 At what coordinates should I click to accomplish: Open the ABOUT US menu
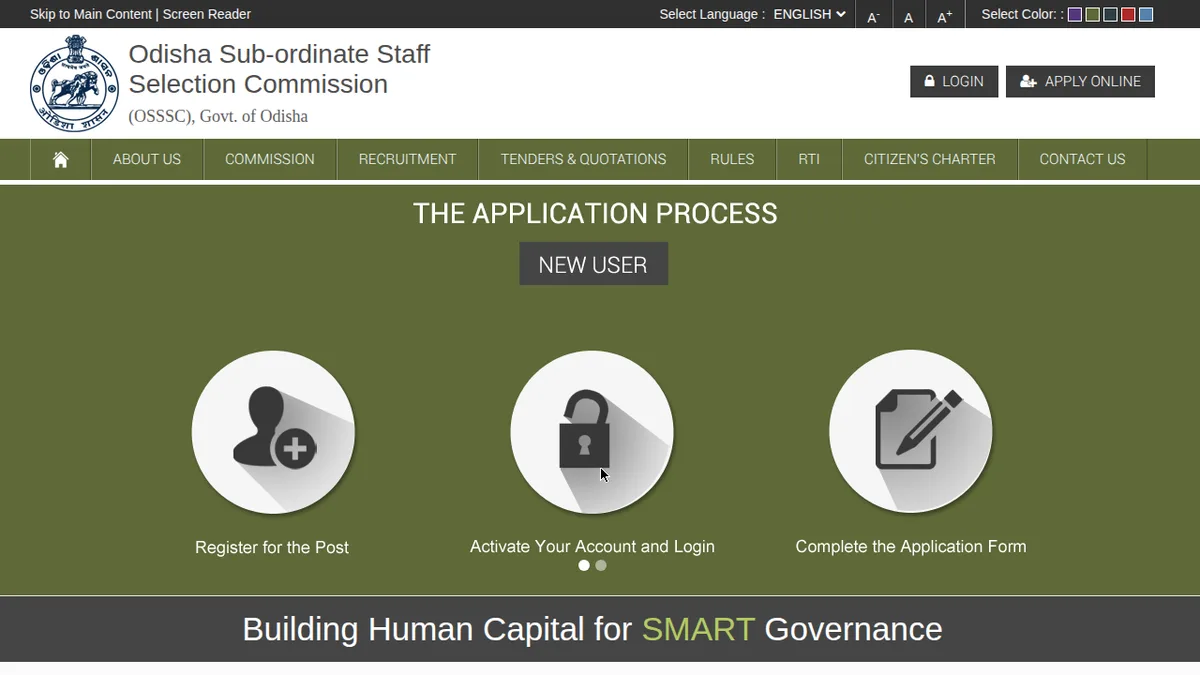pos(147,160)
